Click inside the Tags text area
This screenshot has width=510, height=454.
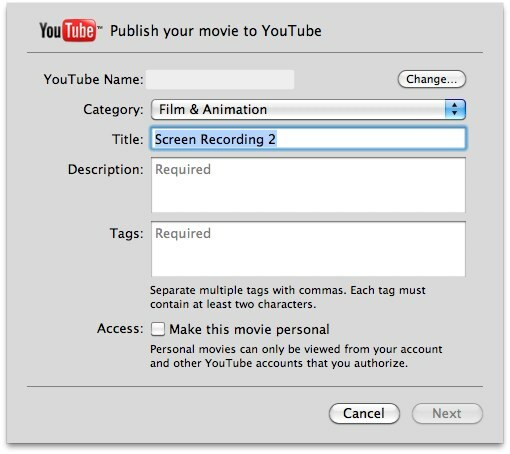(x=308, y=249)
